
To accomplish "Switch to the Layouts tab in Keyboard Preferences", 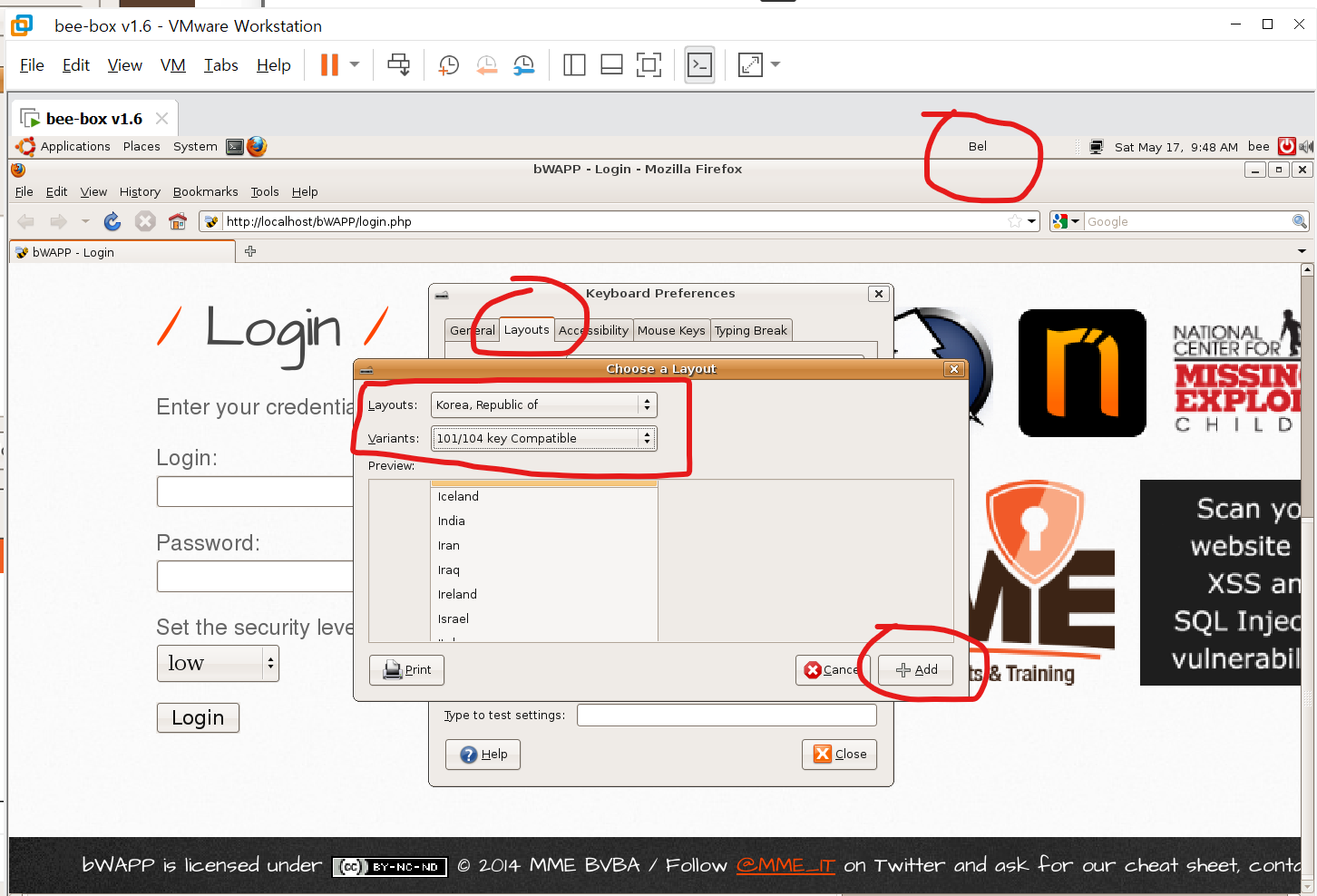I will tap(527, 329).
